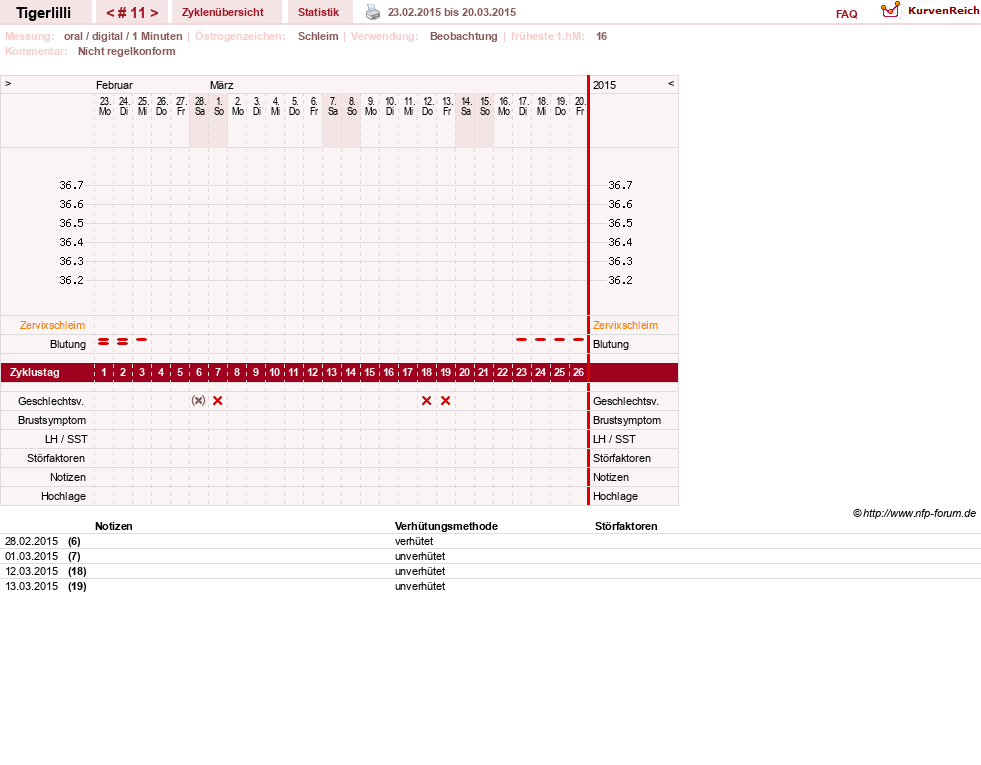This screenshot has width=981, height=765.
Task: Click the note row dated 12.03.2015
Action: tap(490, 572)
